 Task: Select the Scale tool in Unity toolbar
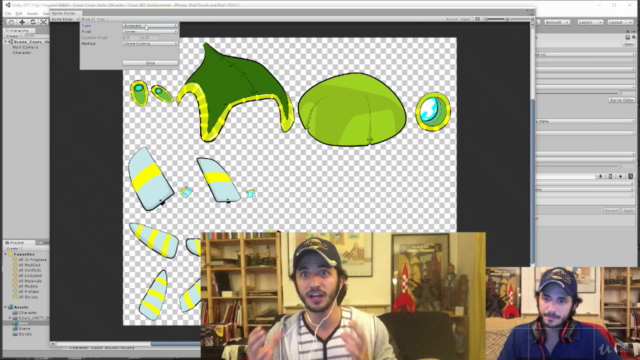44,22
